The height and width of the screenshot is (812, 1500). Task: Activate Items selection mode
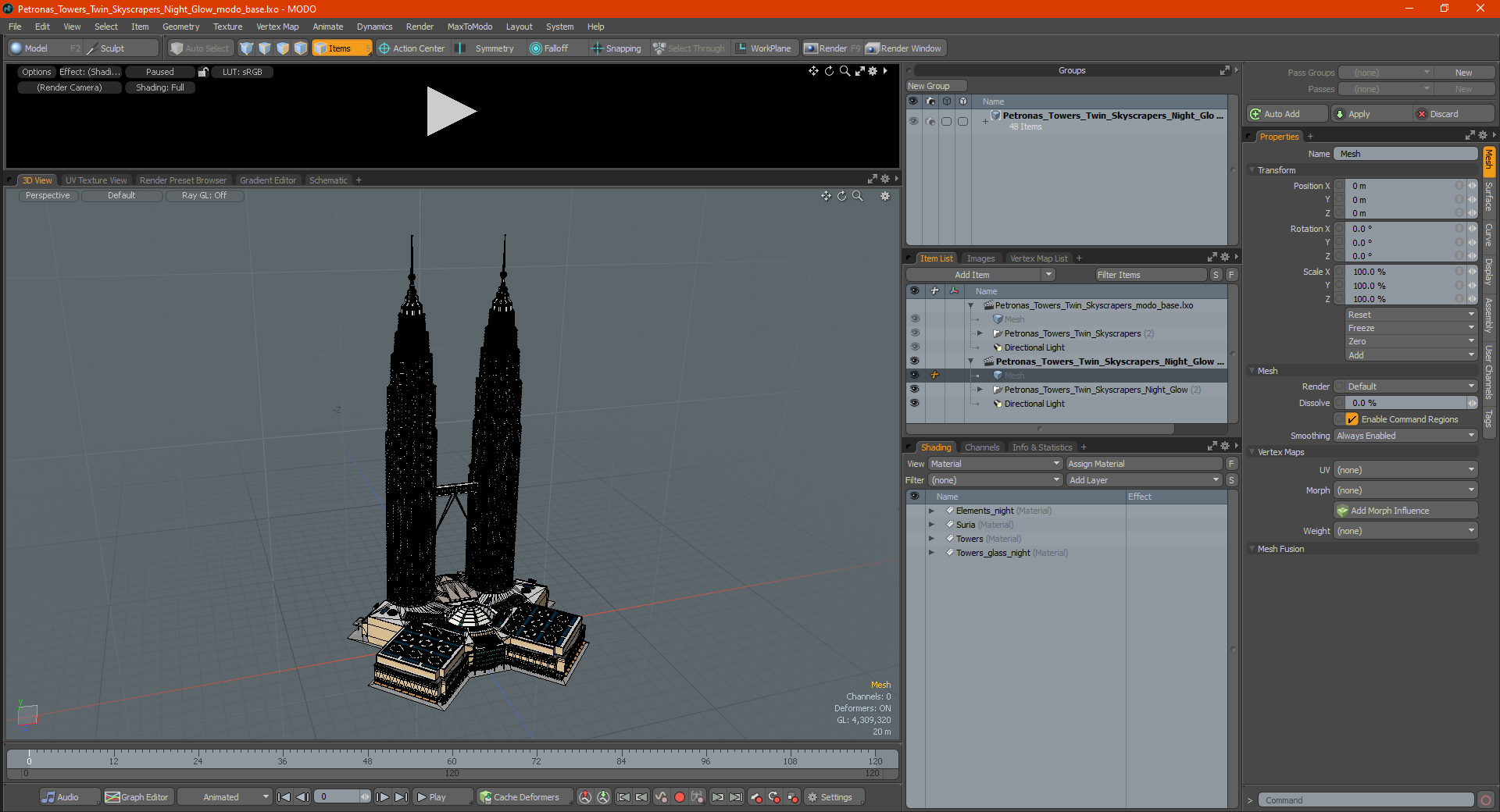tap(341, 48)
